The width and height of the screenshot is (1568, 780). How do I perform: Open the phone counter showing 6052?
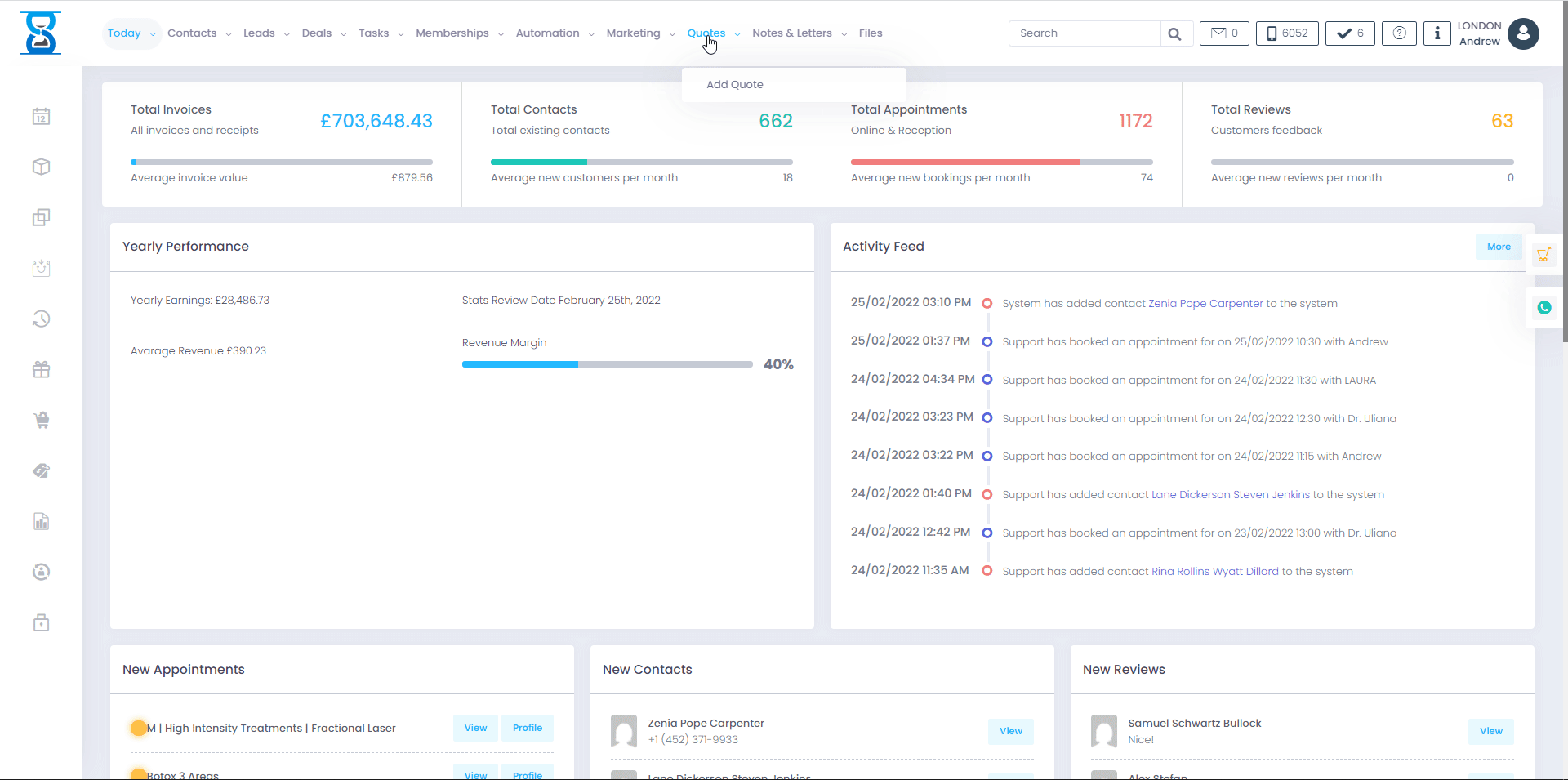pos(1286,33)
